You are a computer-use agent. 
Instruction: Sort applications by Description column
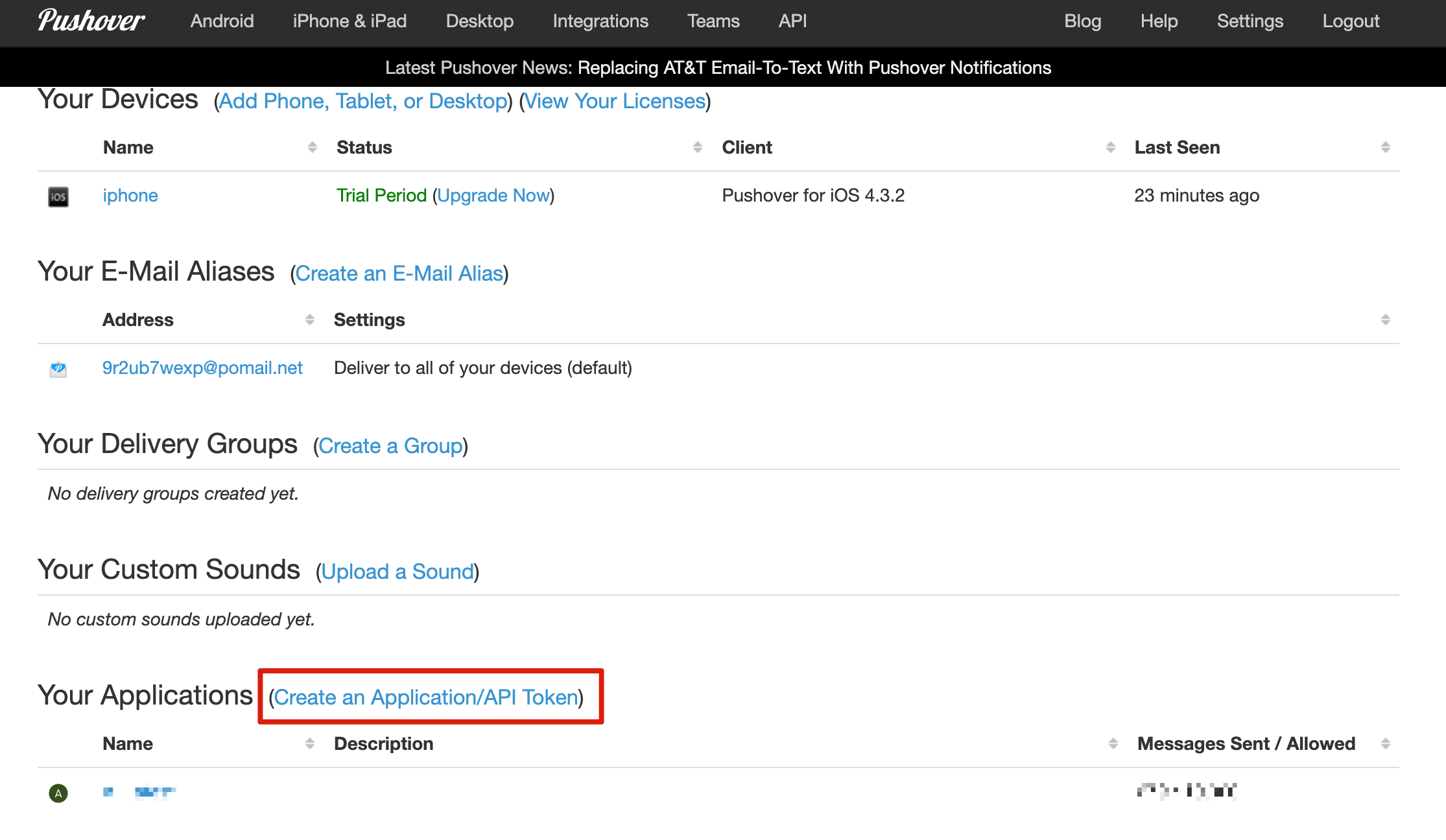tap(1113, 743)
